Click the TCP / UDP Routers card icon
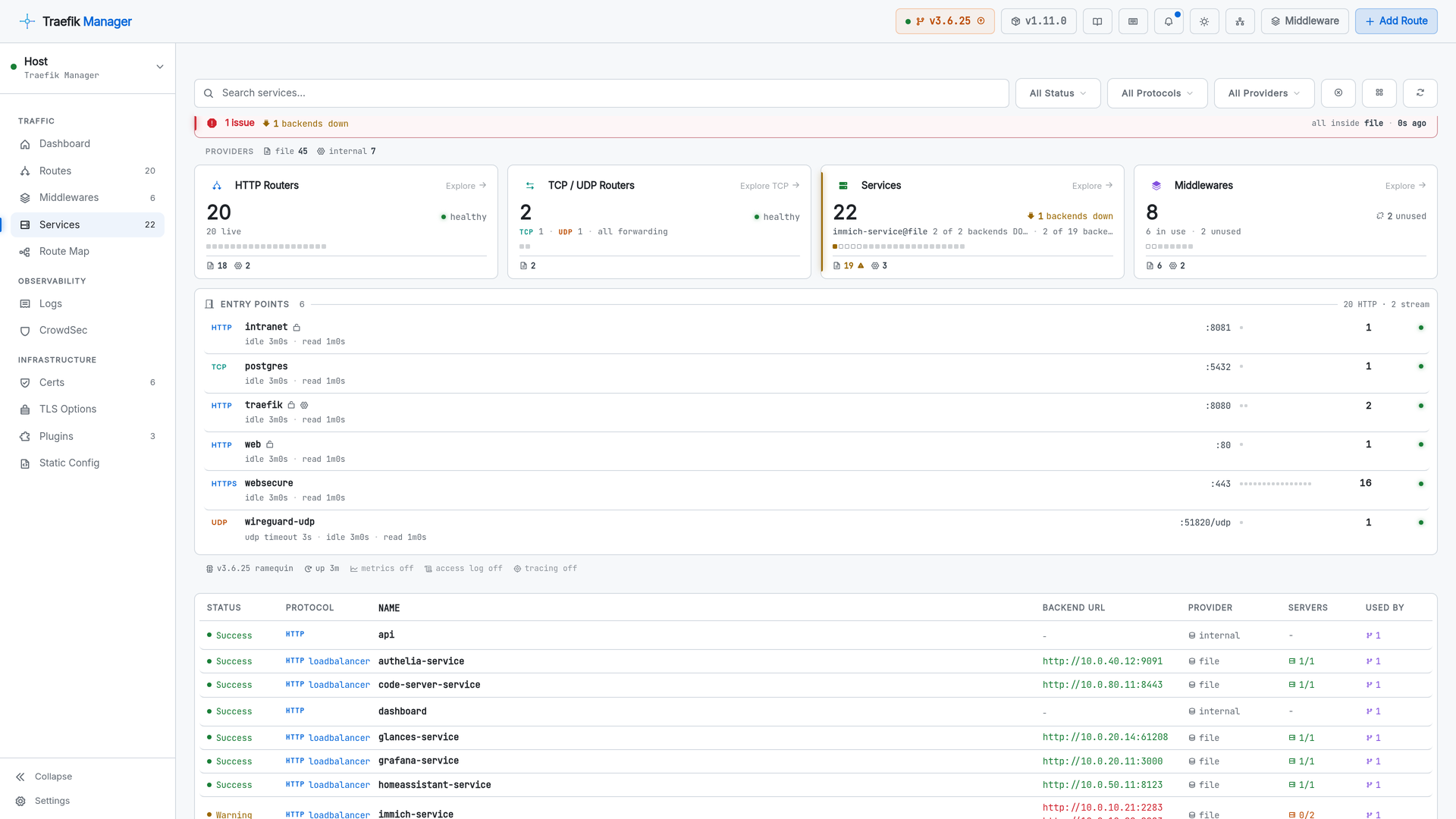The image size is (1456, 819). (530, 186)
